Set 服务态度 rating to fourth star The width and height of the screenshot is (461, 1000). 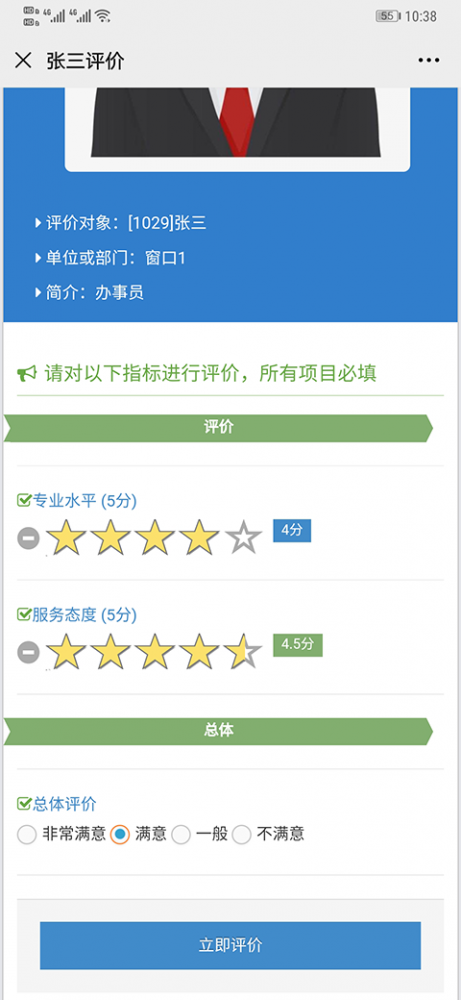click(199, 652)
